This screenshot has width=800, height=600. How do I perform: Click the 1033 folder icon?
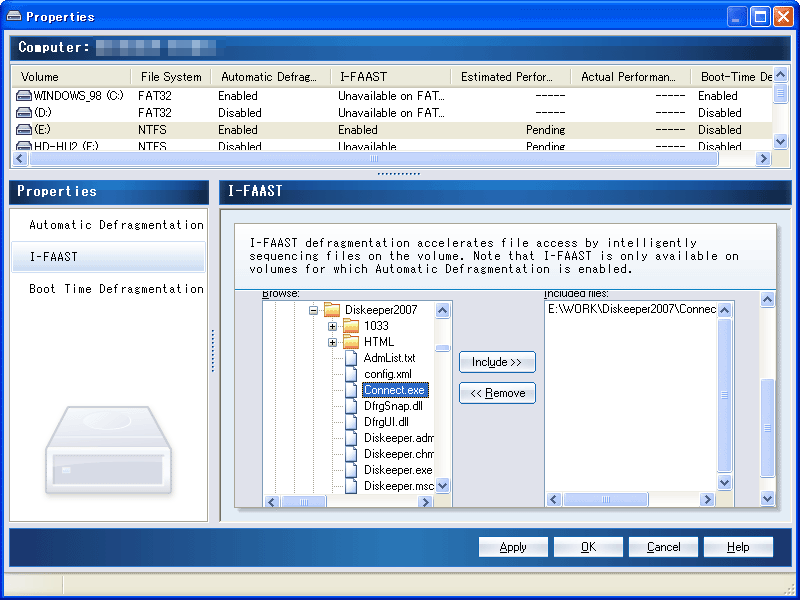351,326
